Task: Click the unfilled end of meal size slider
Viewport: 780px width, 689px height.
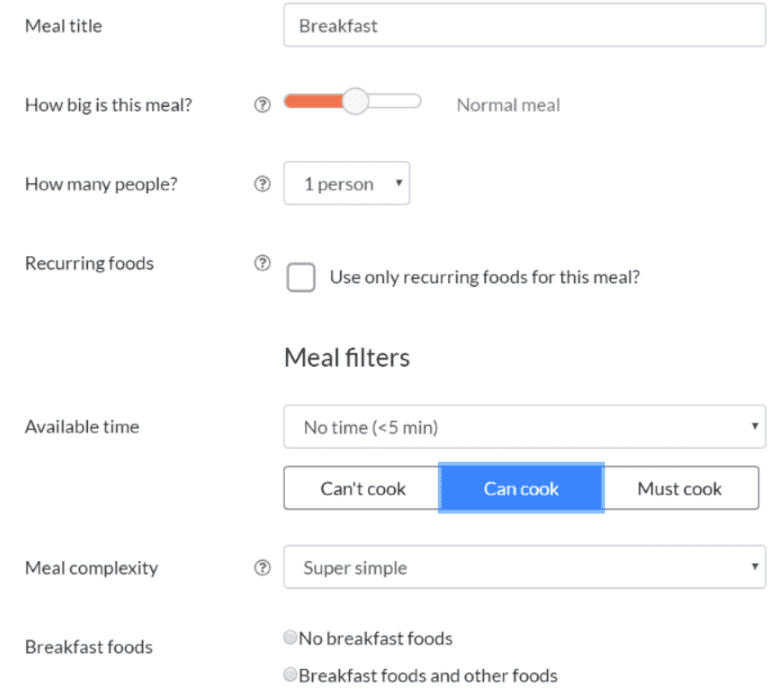Action: click(395, 101)
